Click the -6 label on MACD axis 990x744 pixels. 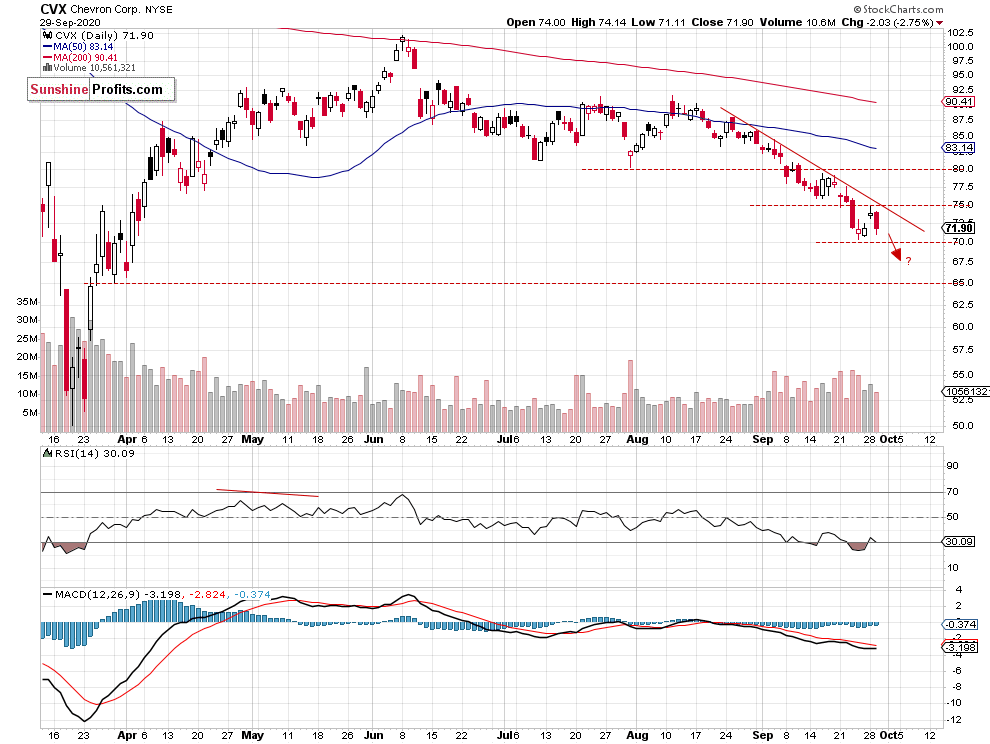957,671
